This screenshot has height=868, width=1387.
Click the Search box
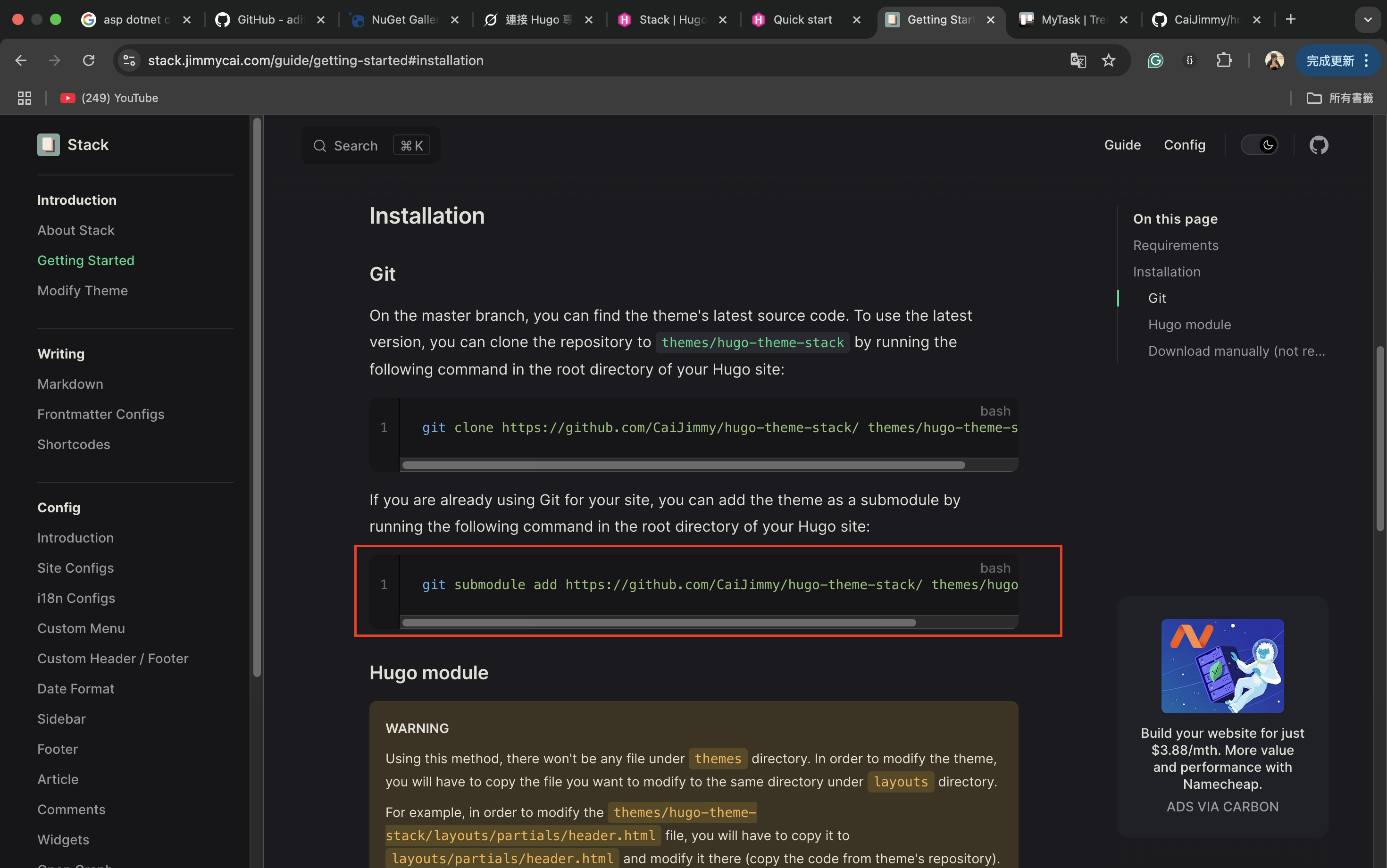click(x=370, y=145)
